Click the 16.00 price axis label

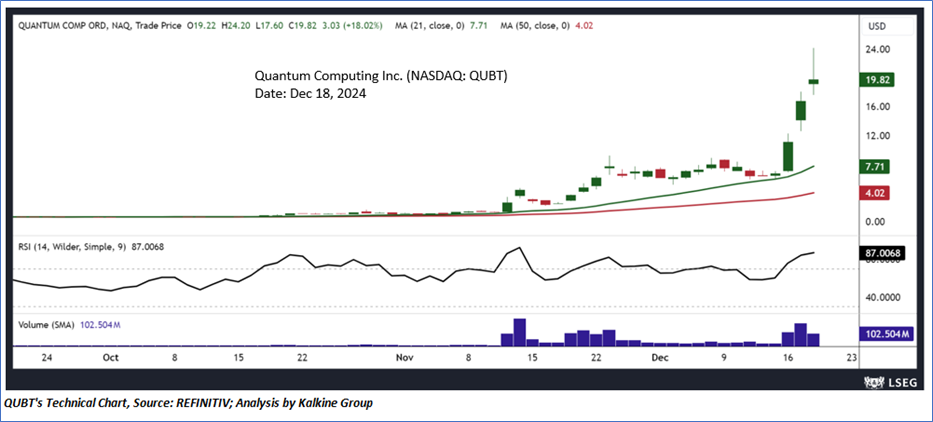coord(880,107)
